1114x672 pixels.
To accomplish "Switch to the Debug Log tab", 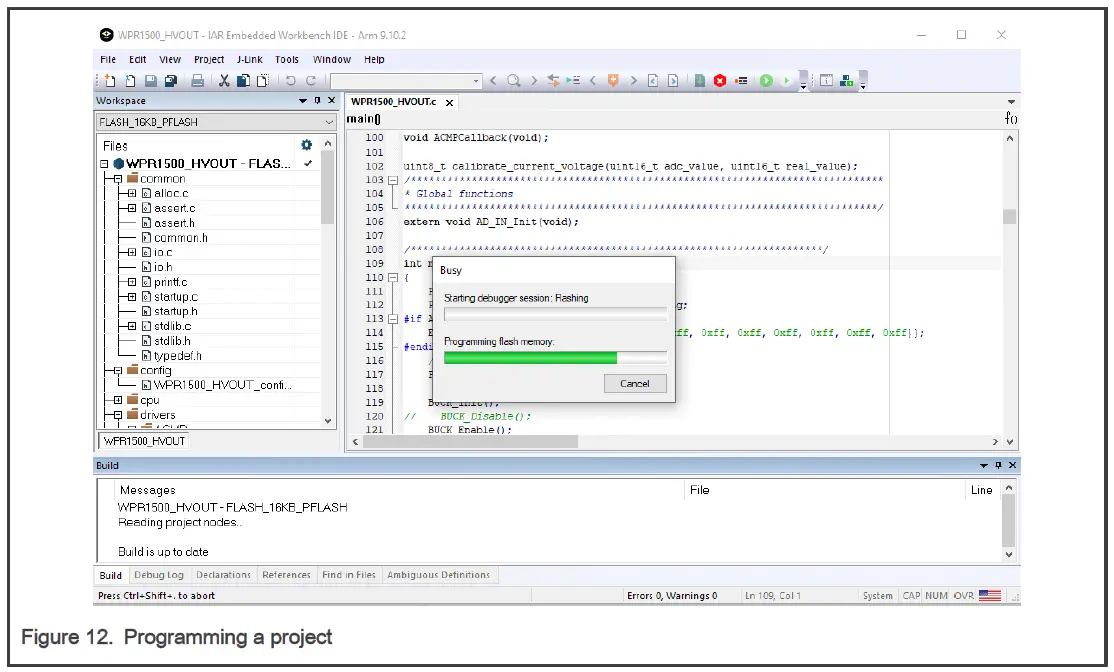I will 159,575.
